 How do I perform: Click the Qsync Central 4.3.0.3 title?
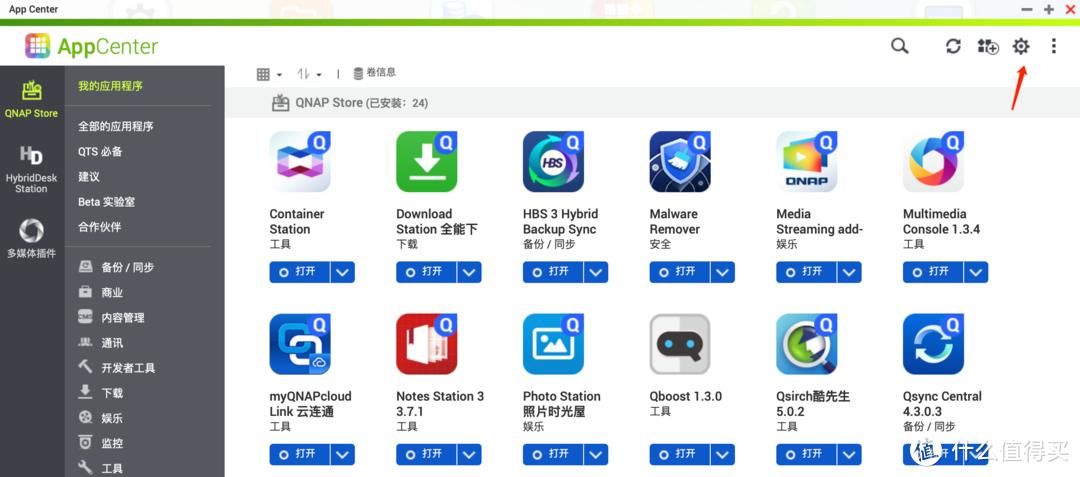[942, 404]
